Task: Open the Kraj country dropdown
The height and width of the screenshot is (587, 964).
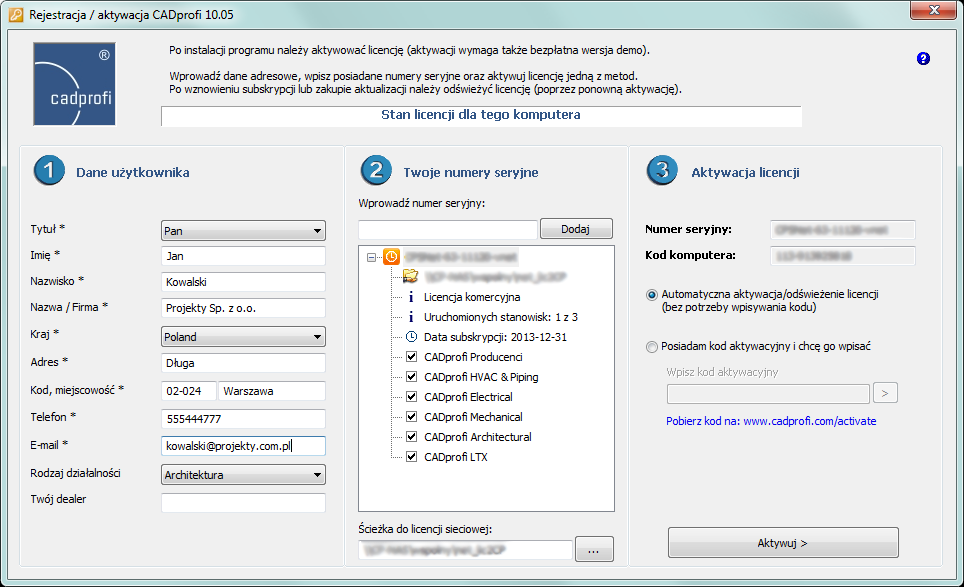Action: (243, 337)
